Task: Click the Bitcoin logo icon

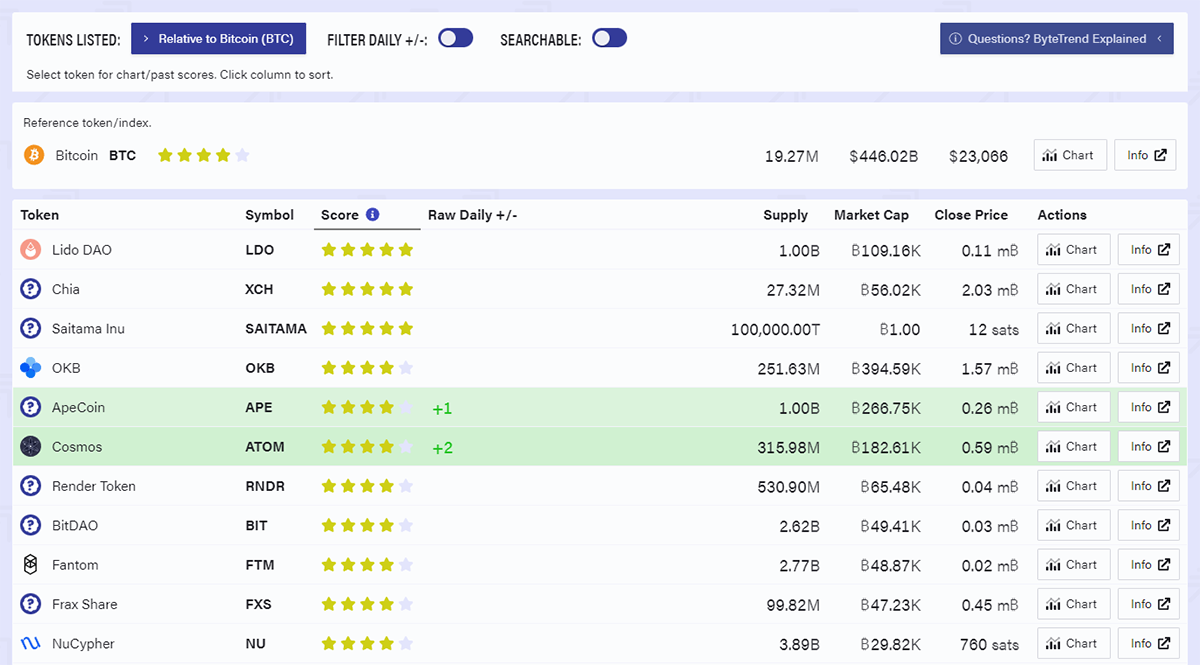Action: (34, 155)
